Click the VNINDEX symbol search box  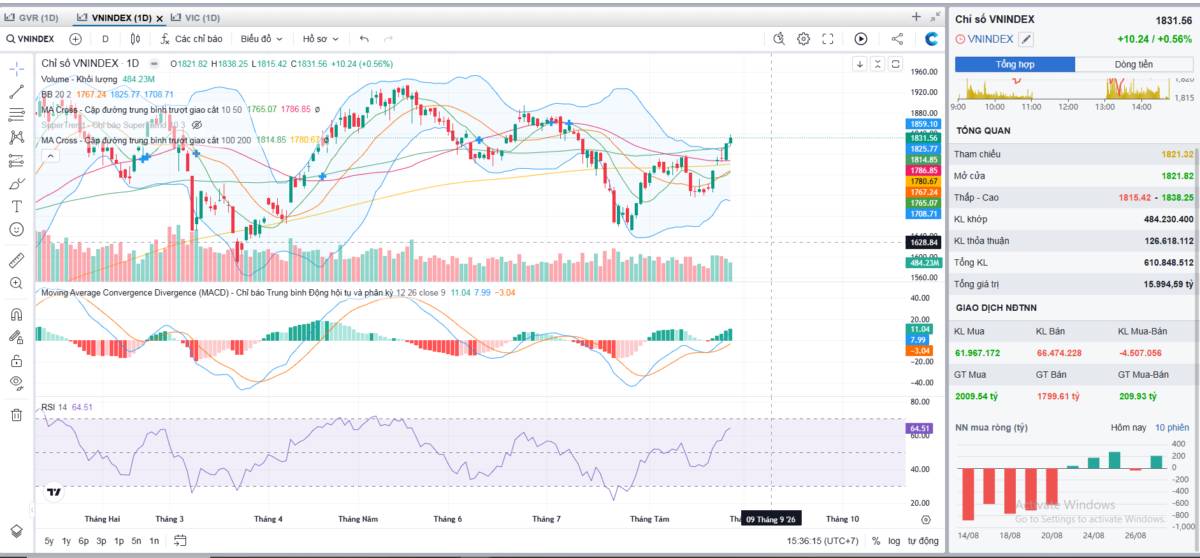(31, 39)
